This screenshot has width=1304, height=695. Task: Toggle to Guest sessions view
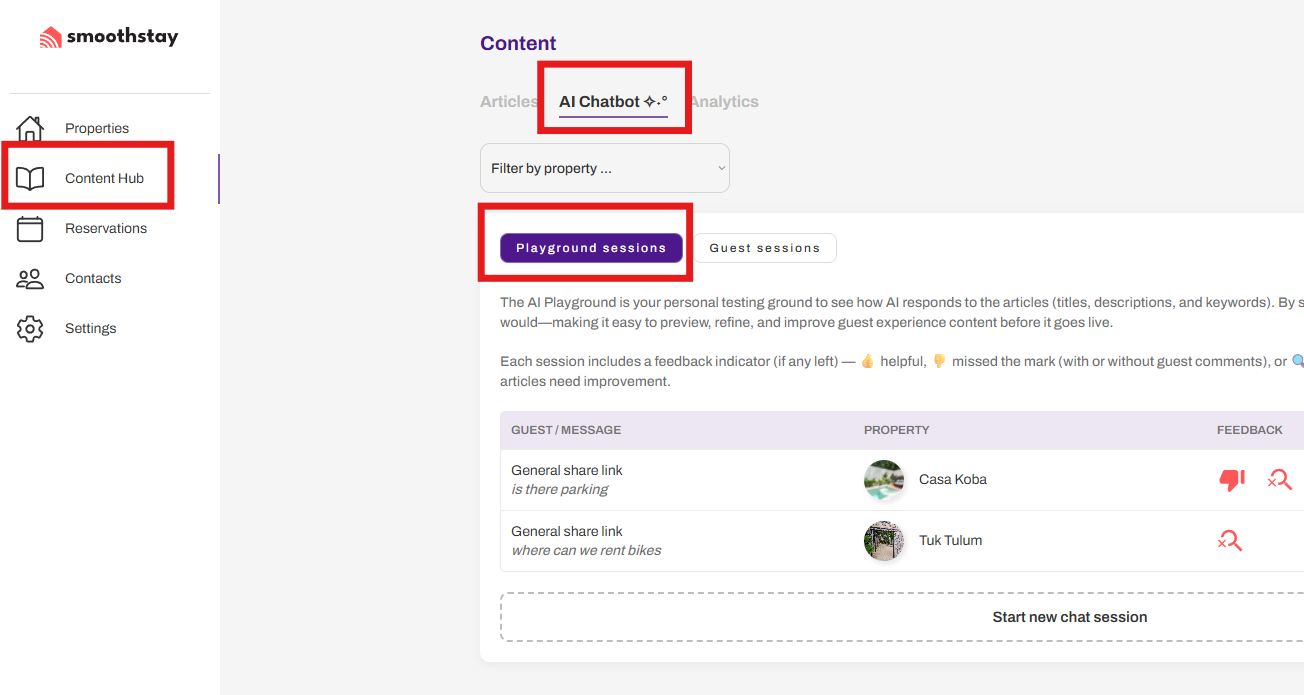pyautogui.click(x=765, y=248)
